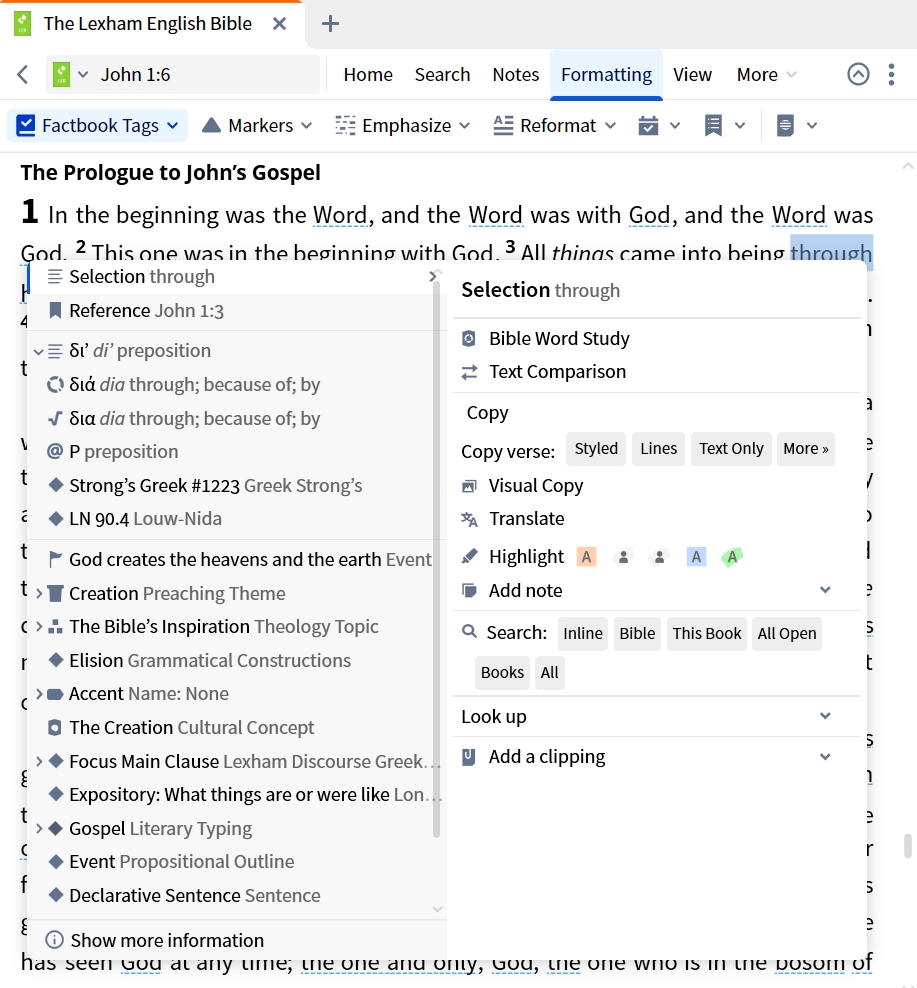
Task: Open the Lexham Bible resource icon menu
Action: tap(69, 74)
